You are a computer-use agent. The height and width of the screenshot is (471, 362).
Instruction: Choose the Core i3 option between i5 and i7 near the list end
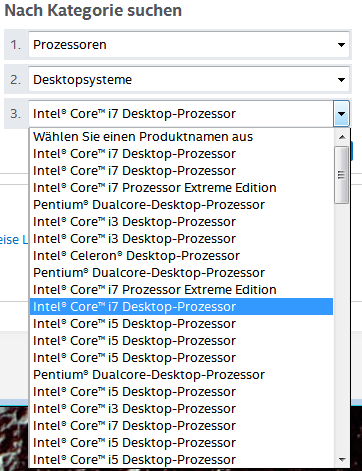[x=181, y=409]
